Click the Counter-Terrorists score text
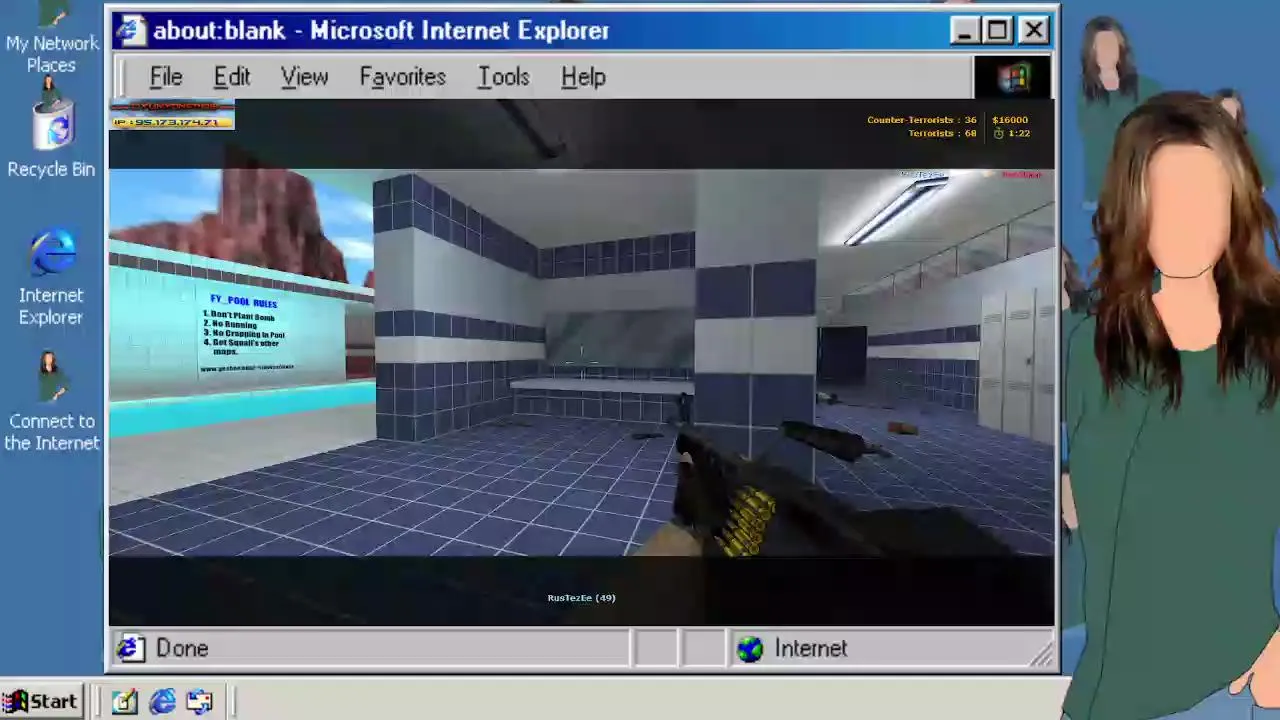Screen dimensions: 1280x720 coord(921,120)
